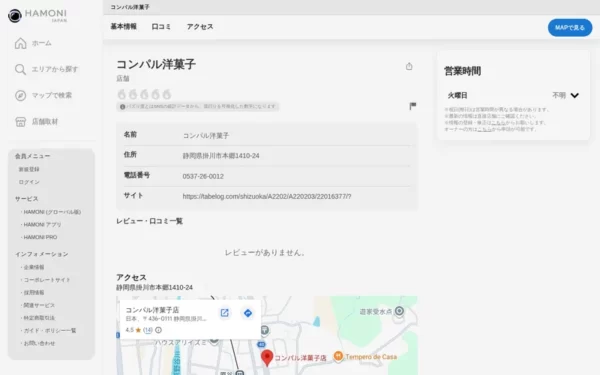Switch to the 基本情報 tab

pyautogui.click(x=124, y=27)
